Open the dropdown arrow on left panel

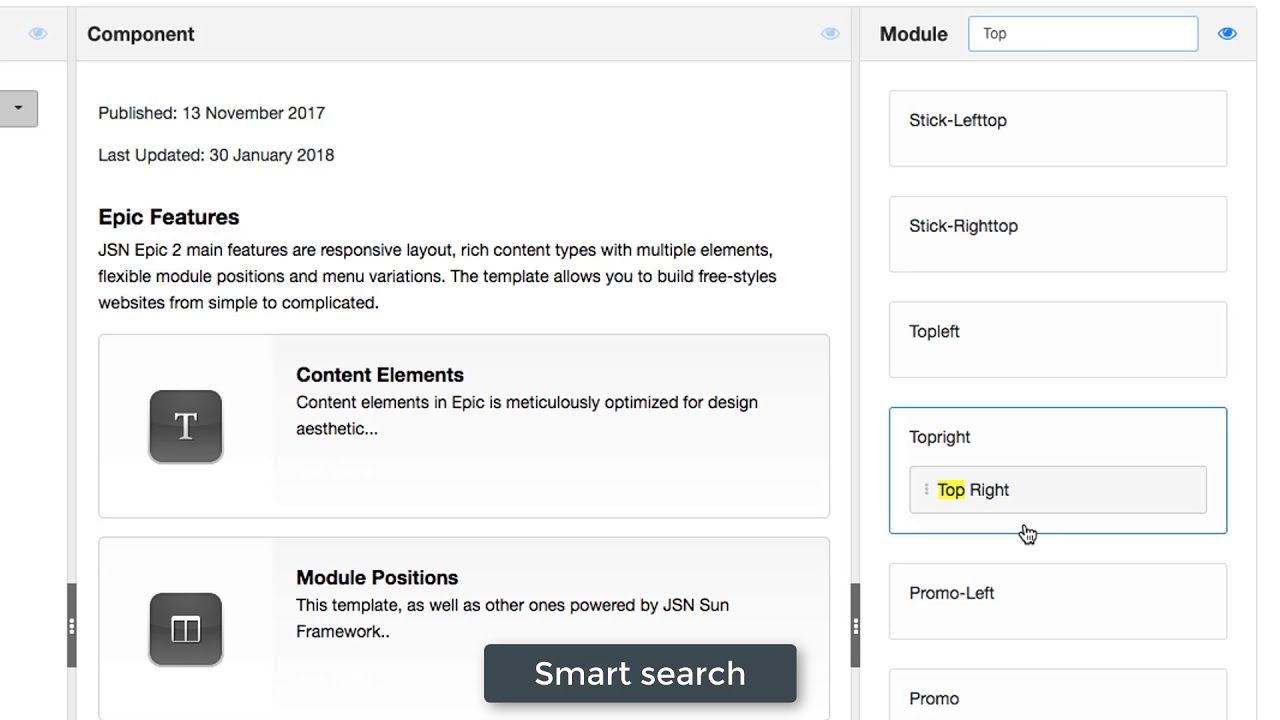(x=18, y=109)
